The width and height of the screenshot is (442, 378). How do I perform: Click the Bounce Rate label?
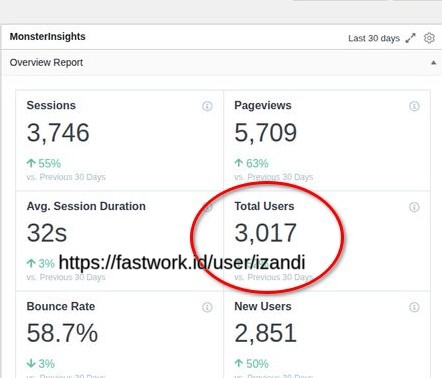pyautogui.click(x=61, y=306)
